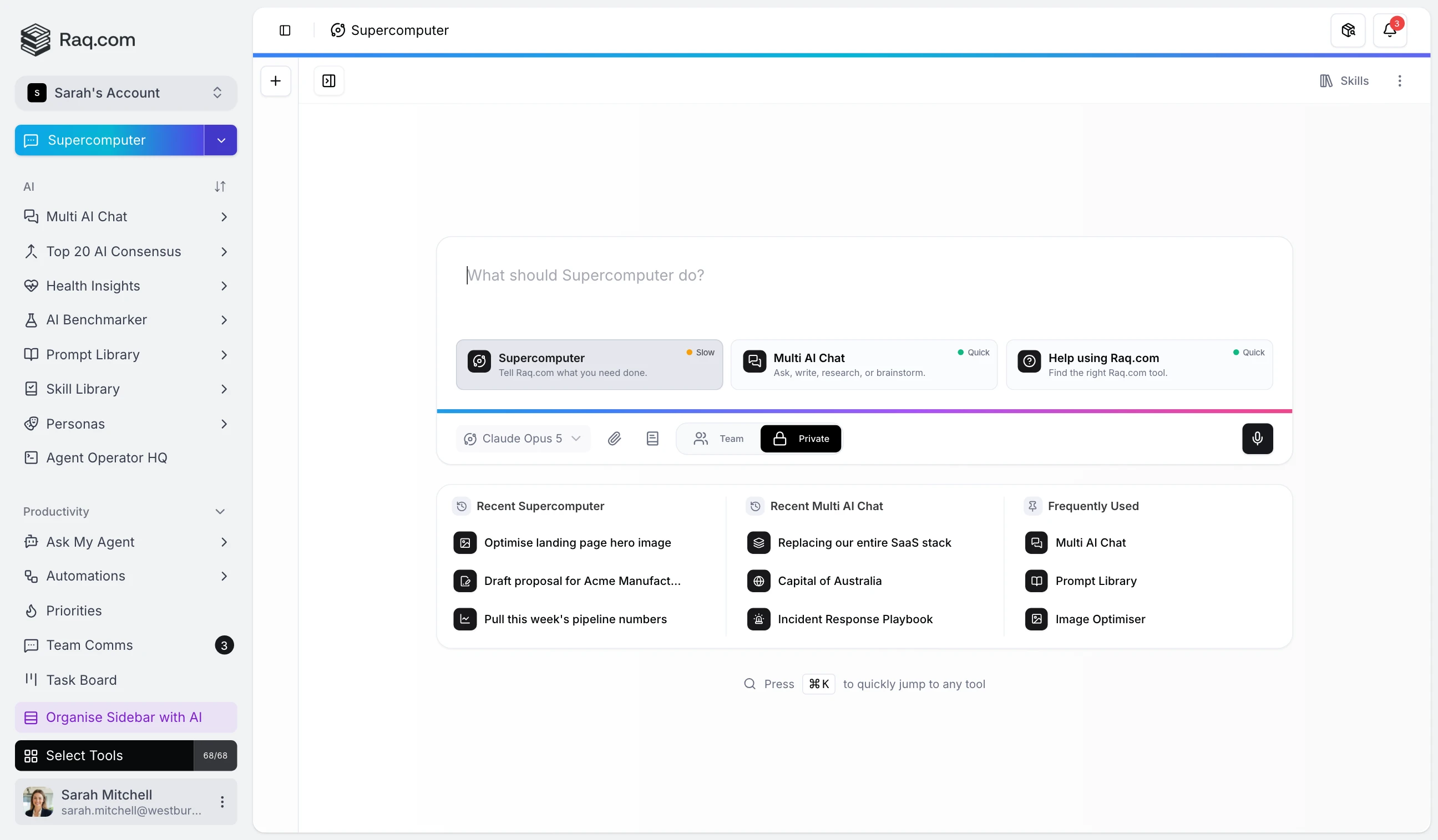Collapse the Productivity section
Image resolution: width=1438 pixels, height=840 pixels.
(220, 512)
